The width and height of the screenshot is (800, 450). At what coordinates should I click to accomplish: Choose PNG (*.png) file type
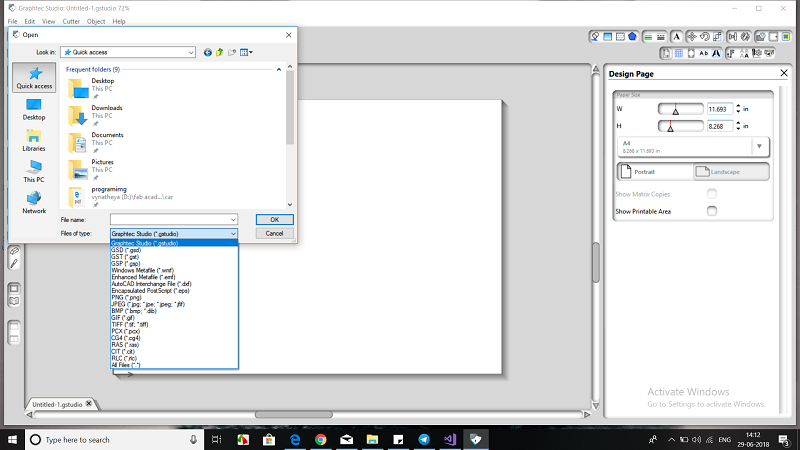127,297
